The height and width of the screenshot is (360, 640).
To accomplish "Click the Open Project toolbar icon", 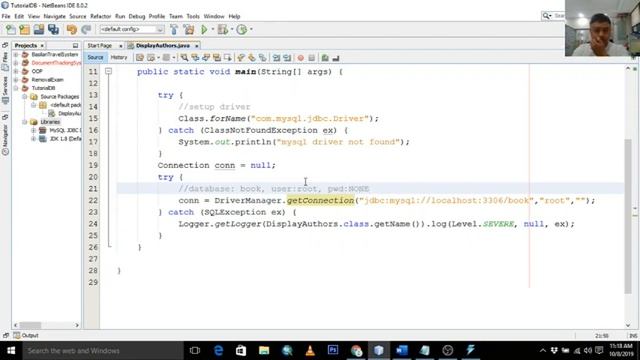I will point(39,29).
